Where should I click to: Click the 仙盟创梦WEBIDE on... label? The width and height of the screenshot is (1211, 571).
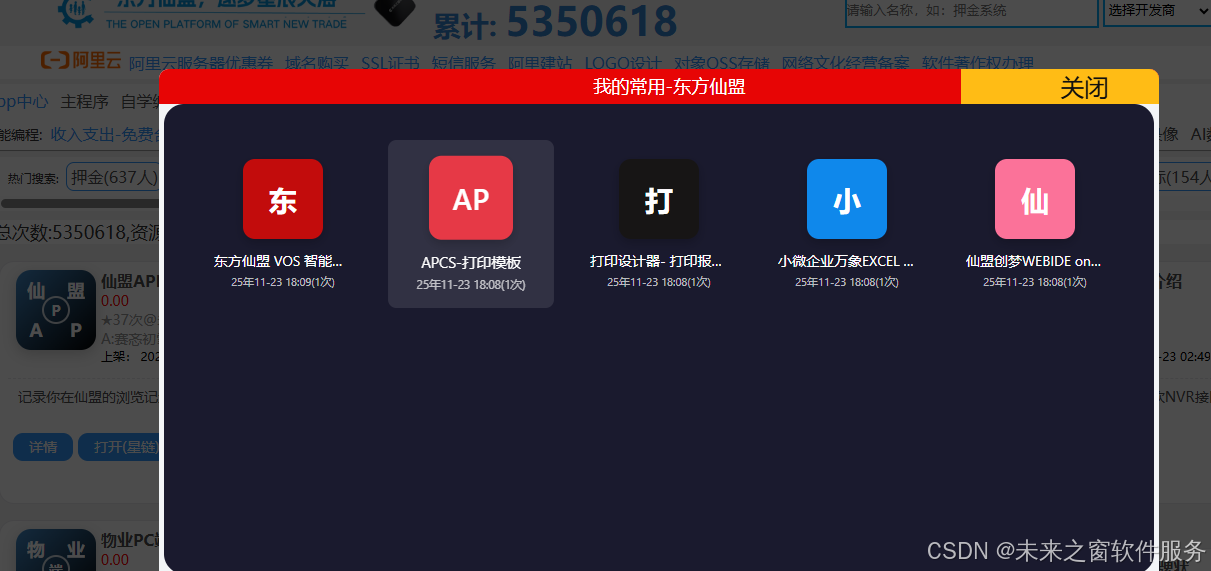pos(1034,261)
